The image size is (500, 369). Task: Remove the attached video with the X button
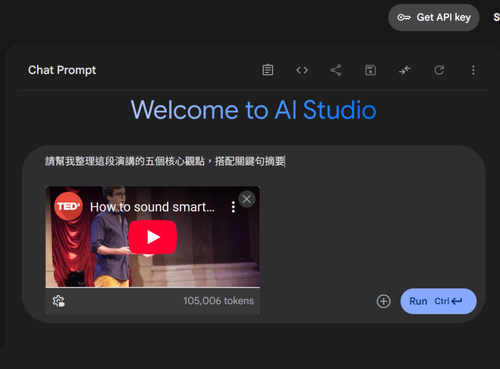click(247, 199)
